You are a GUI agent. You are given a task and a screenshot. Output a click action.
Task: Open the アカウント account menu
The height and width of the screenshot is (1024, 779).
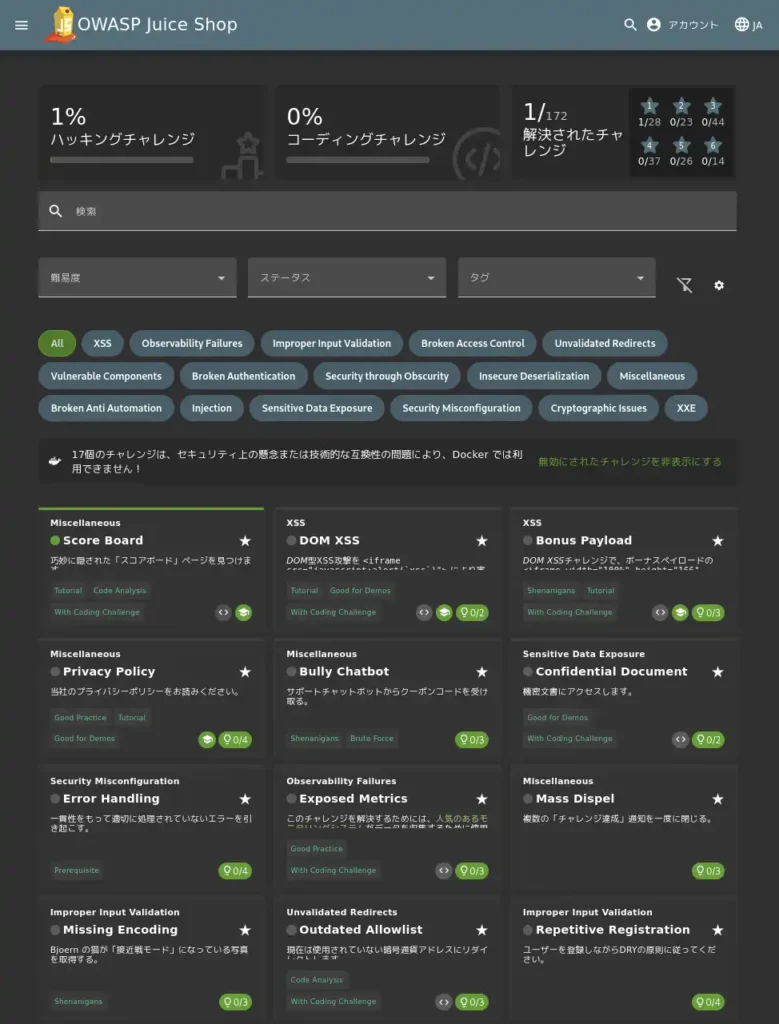(x=682, y=25)
